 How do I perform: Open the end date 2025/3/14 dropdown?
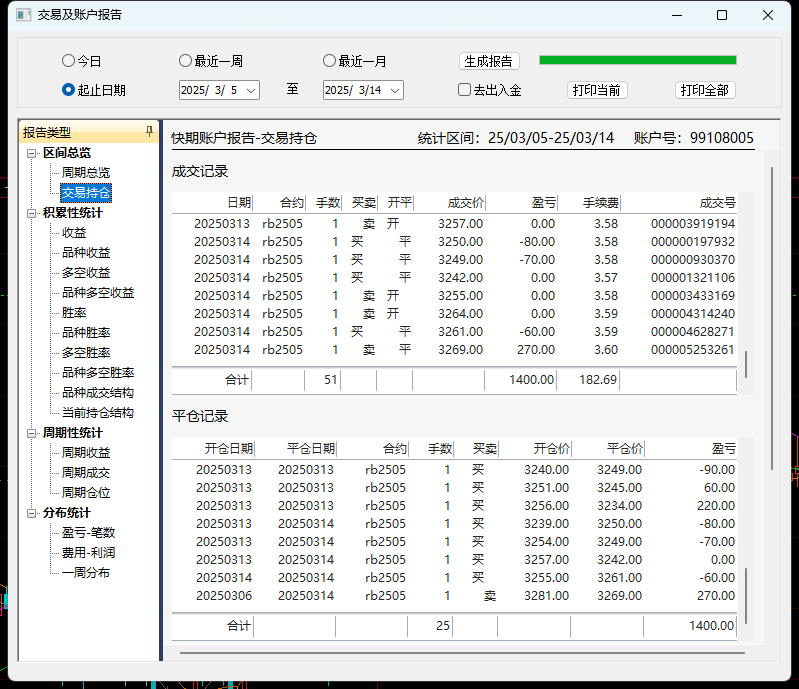[394, 90]
